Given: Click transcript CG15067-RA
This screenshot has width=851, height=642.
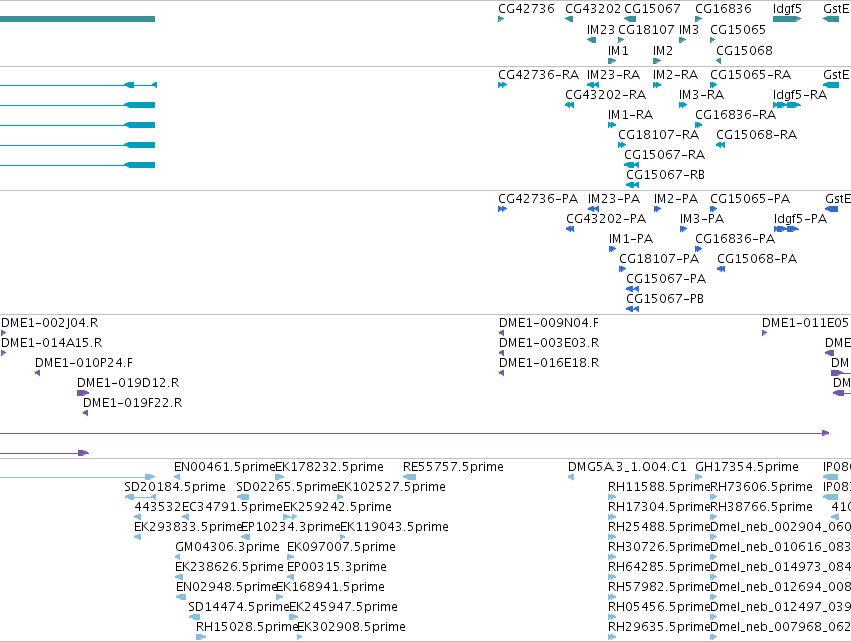Looking at the screenshot, I should pos(665,155).
